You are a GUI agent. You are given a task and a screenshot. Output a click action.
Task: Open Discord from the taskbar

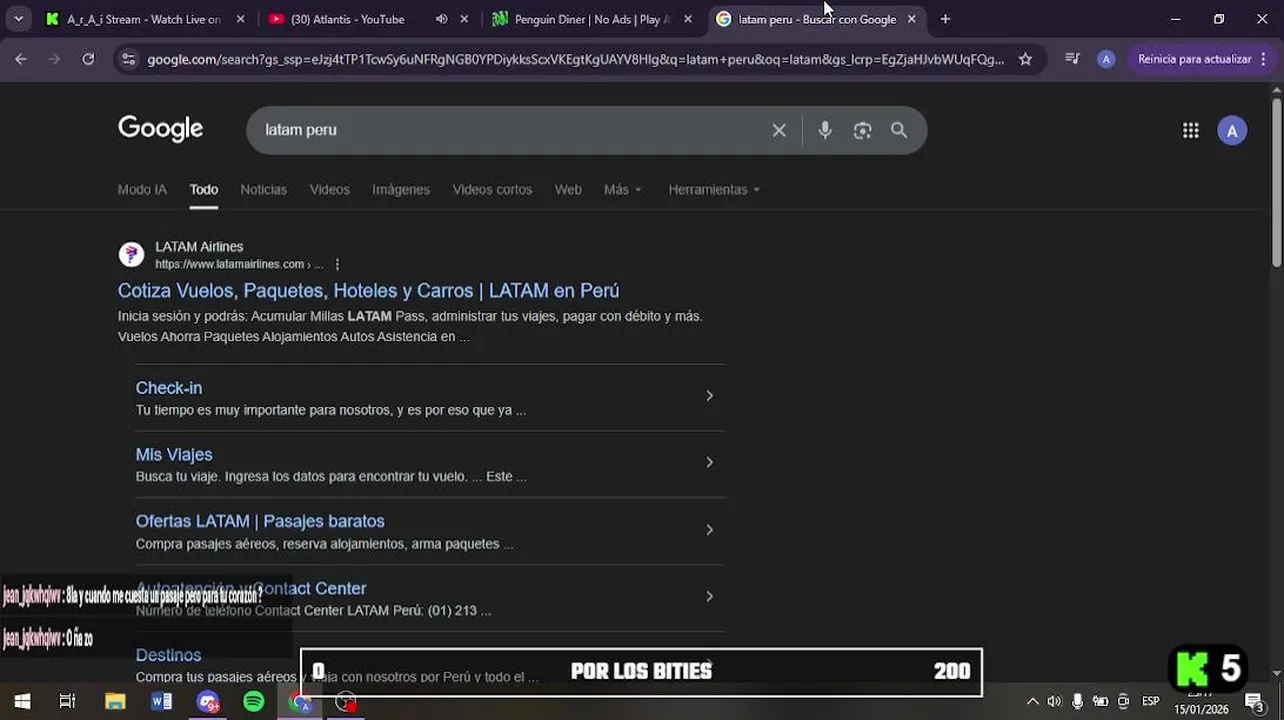[x=208, y=701]
